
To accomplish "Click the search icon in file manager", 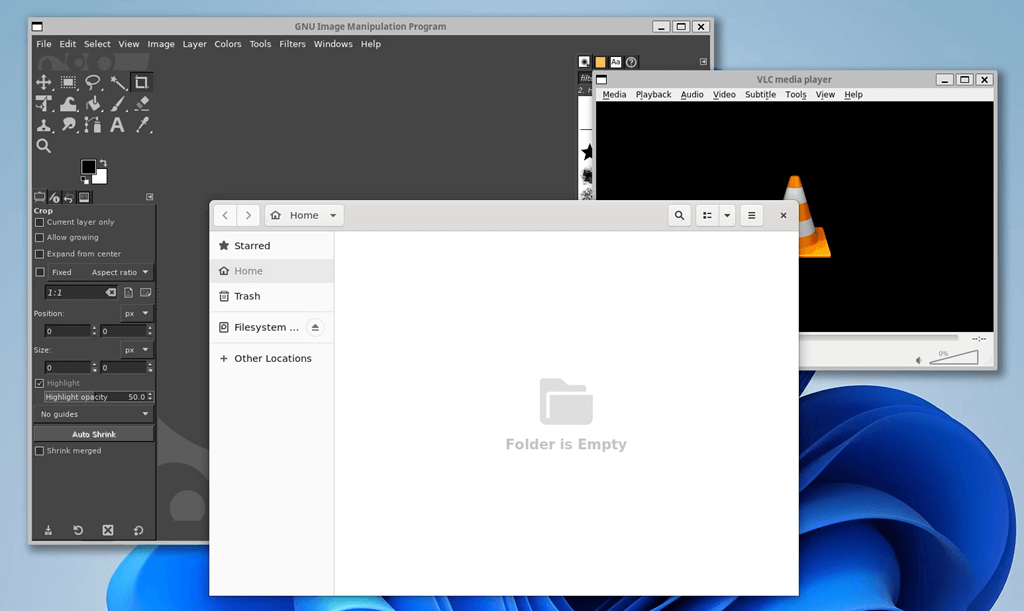I will click(679, 215).
